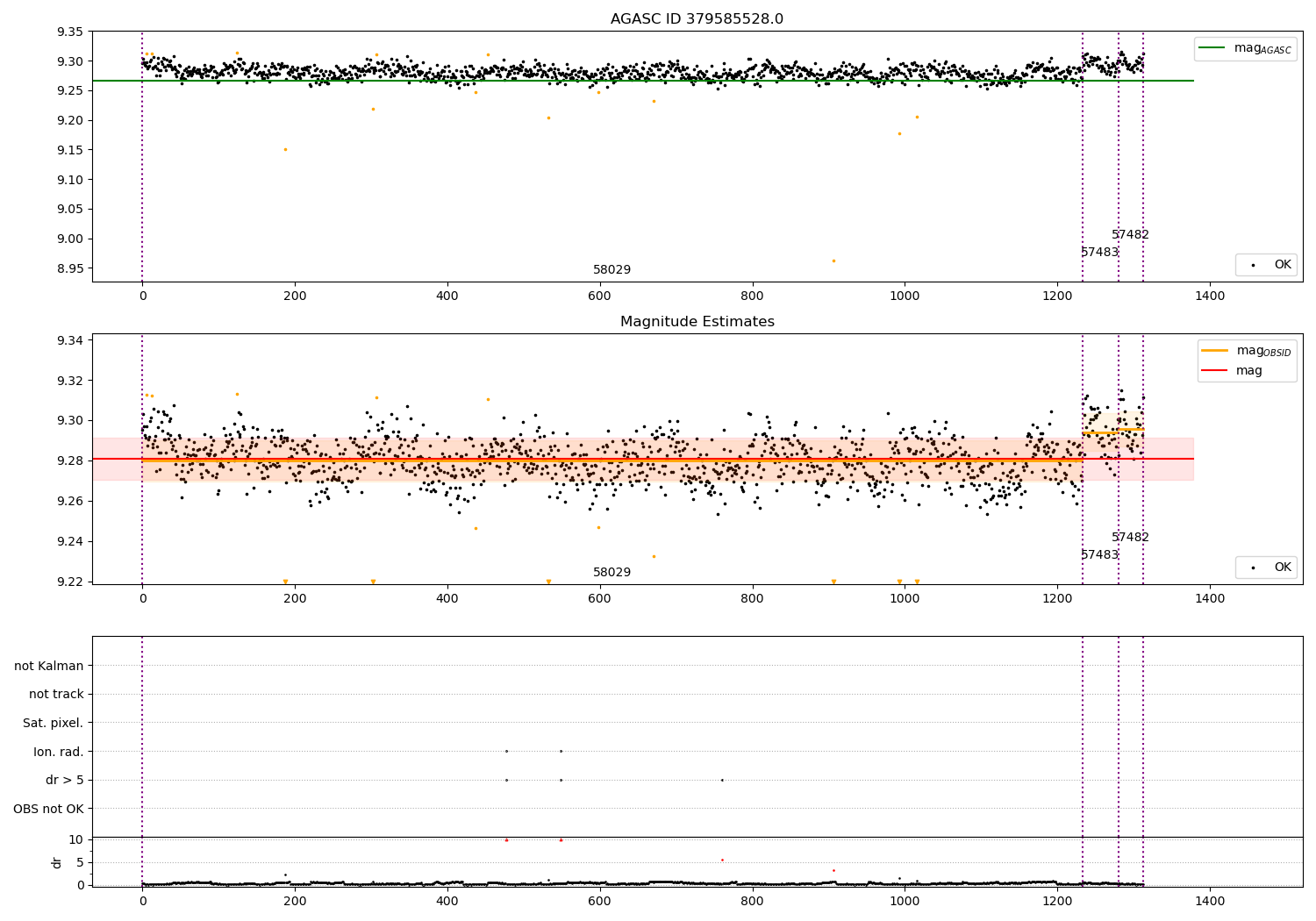The width and height of the screenshot is (1316, 921).
Task: Click the first Ion. rad. flag dot
Action: (x=506, y=751)
